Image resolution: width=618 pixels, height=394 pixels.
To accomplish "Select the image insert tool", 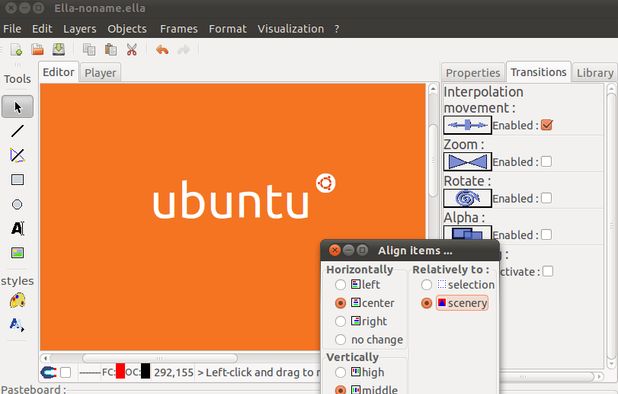I will [x=17, y=253].
